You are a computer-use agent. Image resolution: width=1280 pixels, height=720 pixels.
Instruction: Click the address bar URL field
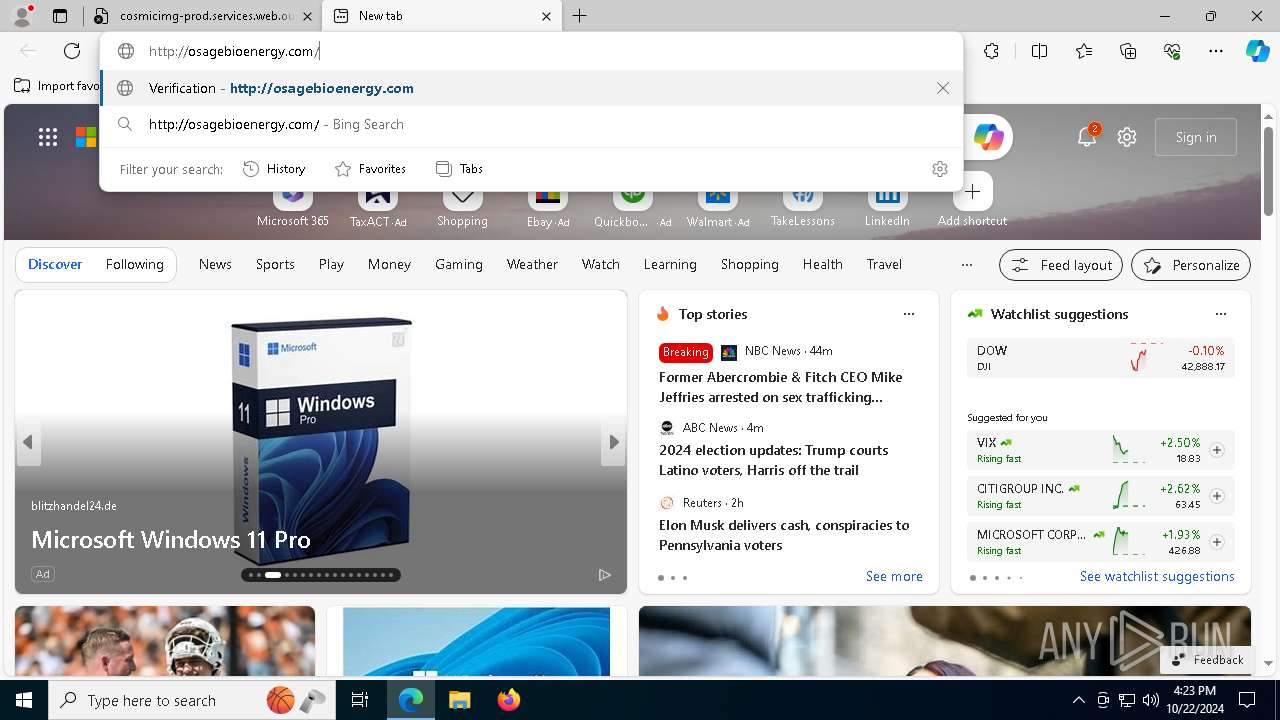tap(530, 51)
